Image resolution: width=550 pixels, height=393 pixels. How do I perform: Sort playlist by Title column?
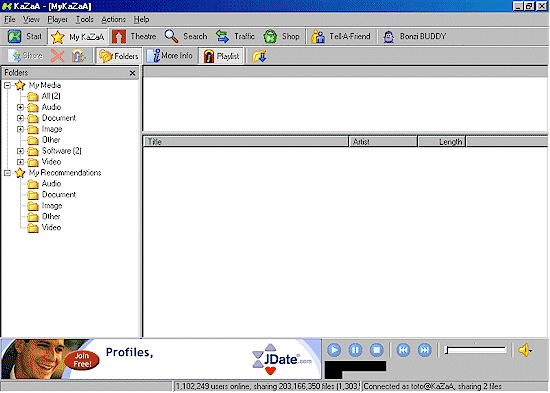click(x=246, y=142)
